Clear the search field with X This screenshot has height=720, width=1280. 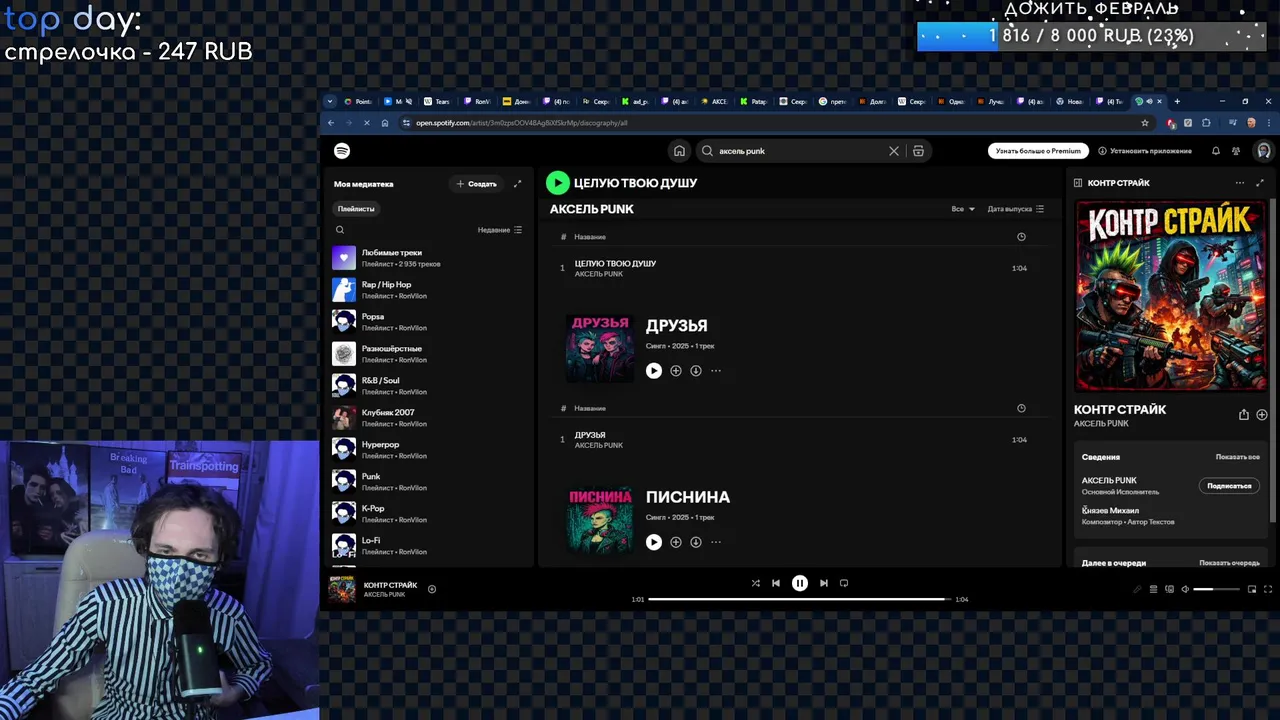(x=894, y=151)
